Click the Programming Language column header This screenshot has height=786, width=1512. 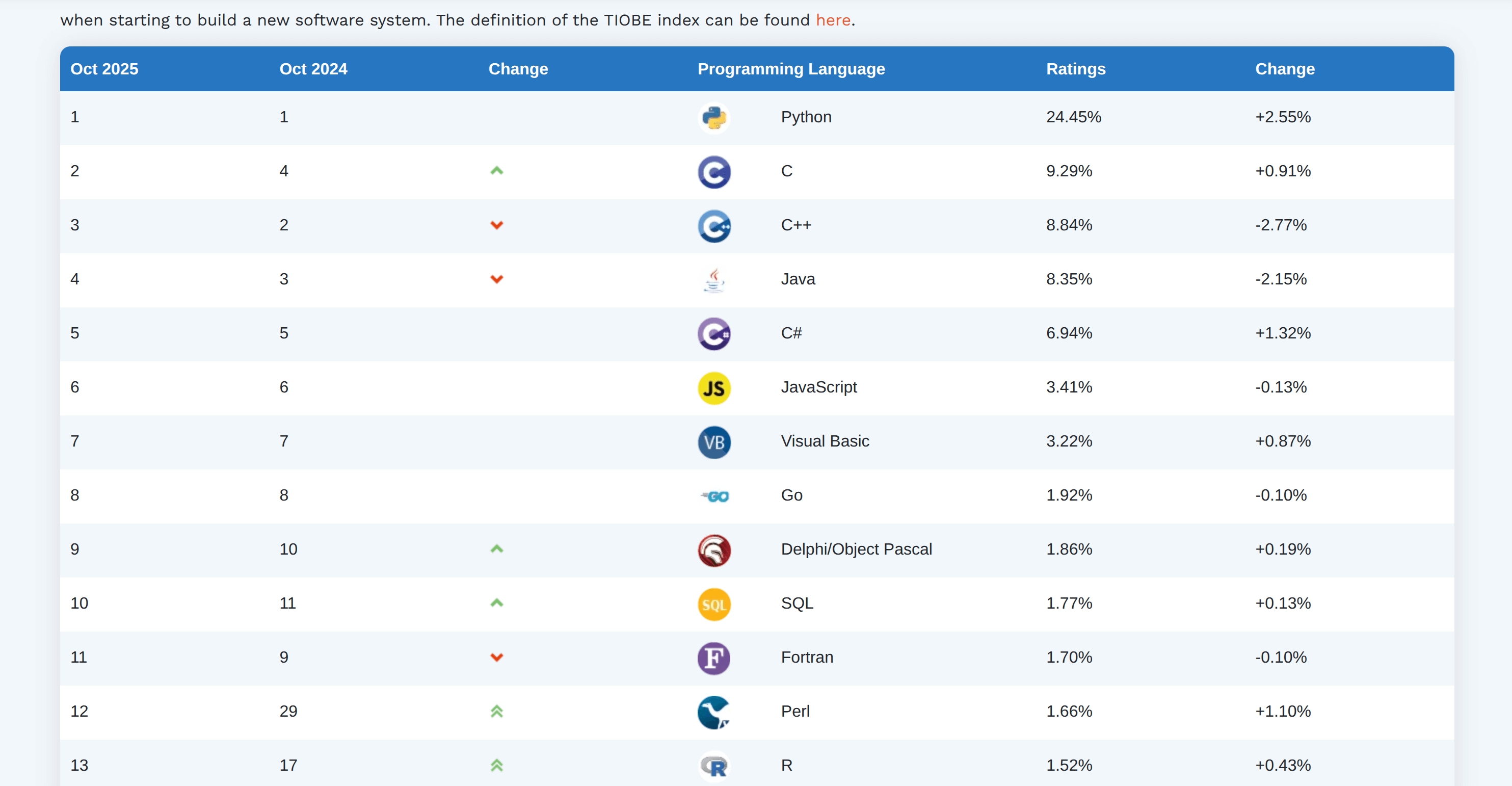pos(790,69)
